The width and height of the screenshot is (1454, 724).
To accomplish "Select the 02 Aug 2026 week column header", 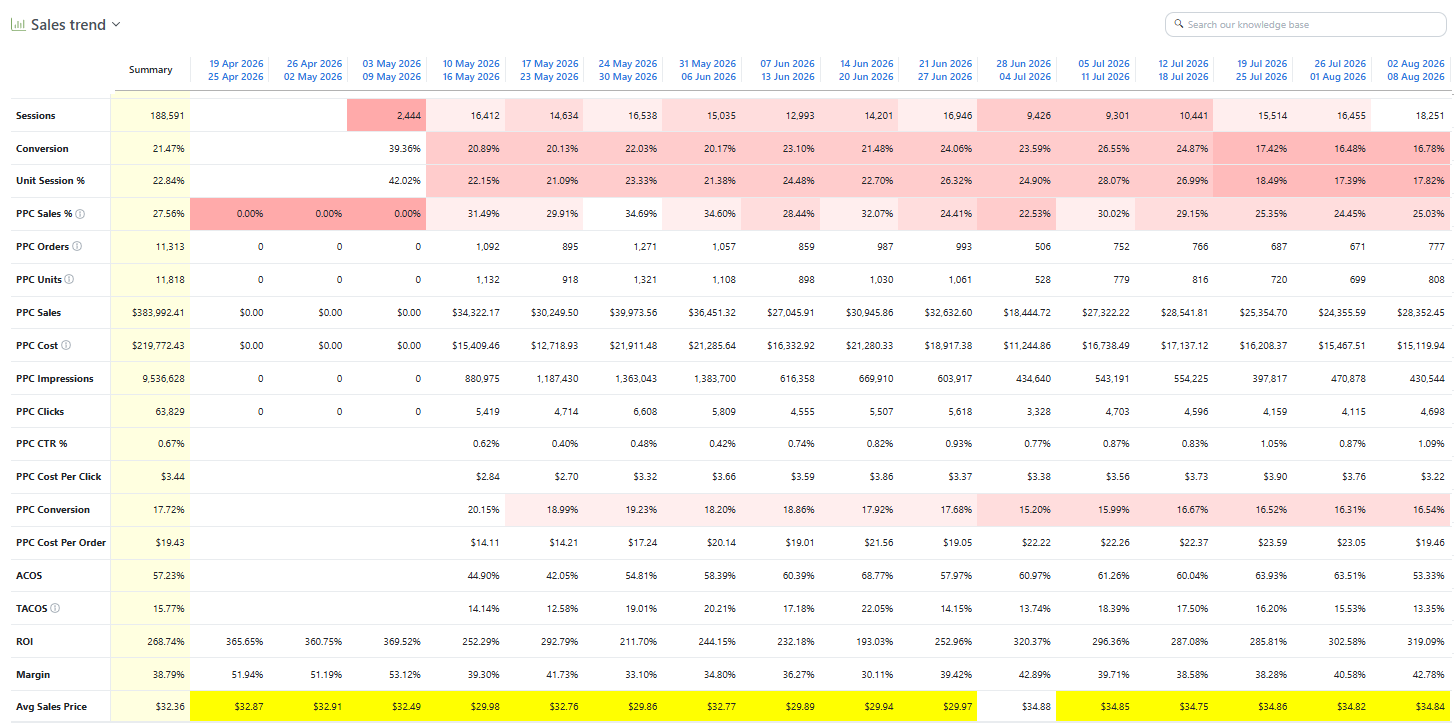I will tap(1417, 70).
